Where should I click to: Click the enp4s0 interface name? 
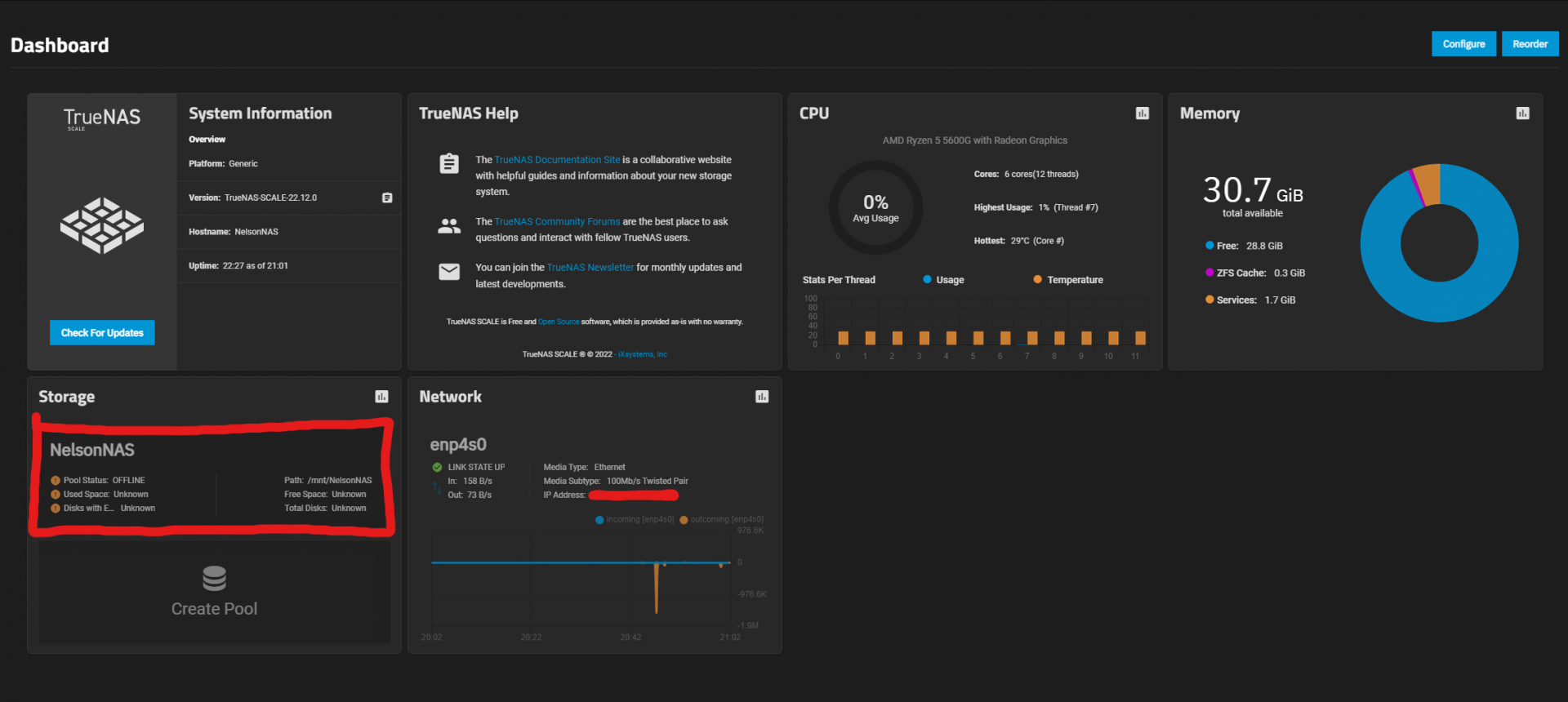click(x=458, y=445)
